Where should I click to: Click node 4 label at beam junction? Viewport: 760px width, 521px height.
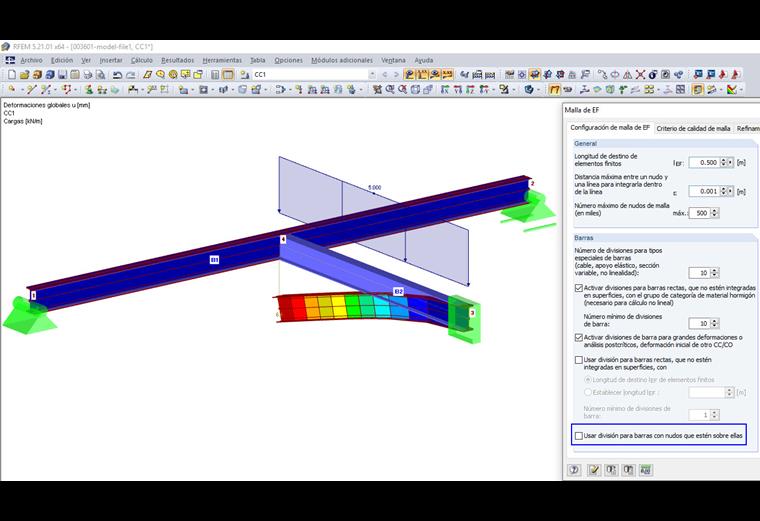point(283,239)
